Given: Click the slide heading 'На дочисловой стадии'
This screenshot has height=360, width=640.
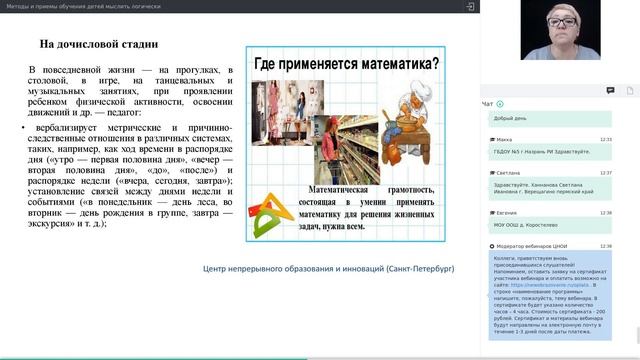Looking at the screenshot, I should point(99,44).
